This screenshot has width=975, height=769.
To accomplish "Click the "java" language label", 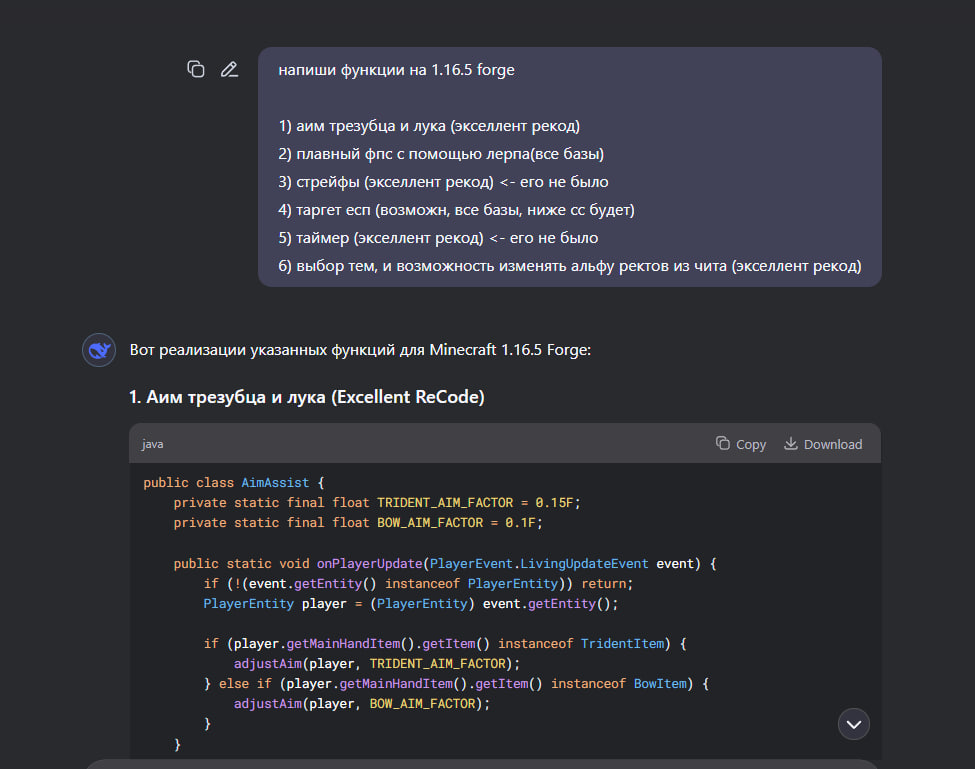I will (x=152, y=444).
